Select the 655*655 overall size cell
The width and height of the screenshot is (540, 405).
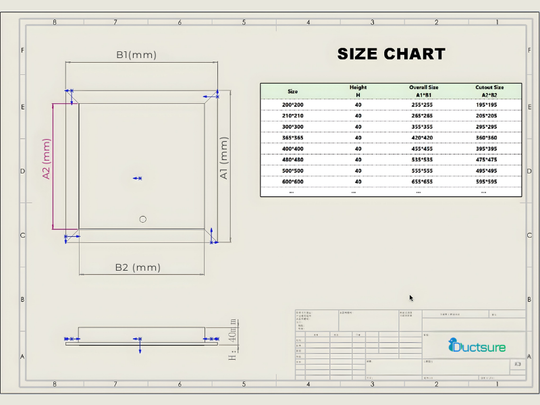pyautogui.click(x=422, y=181)
